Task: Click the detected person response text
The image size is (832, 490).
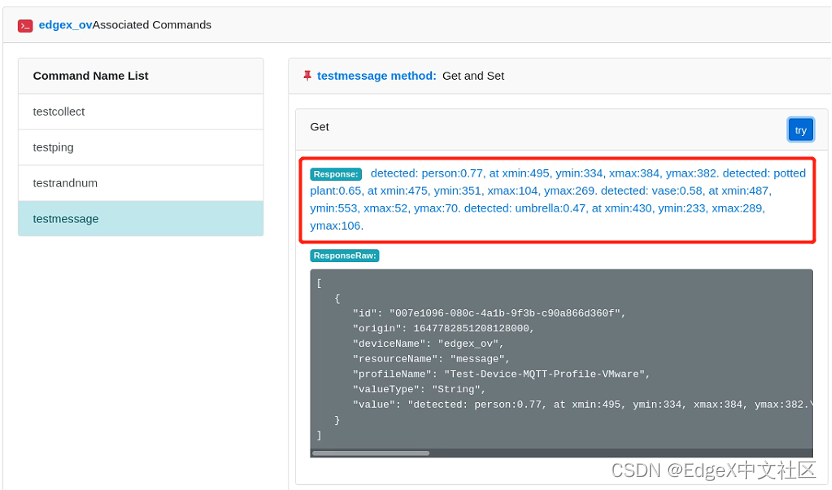Action: pyautogui.click(x=558, y=199)
